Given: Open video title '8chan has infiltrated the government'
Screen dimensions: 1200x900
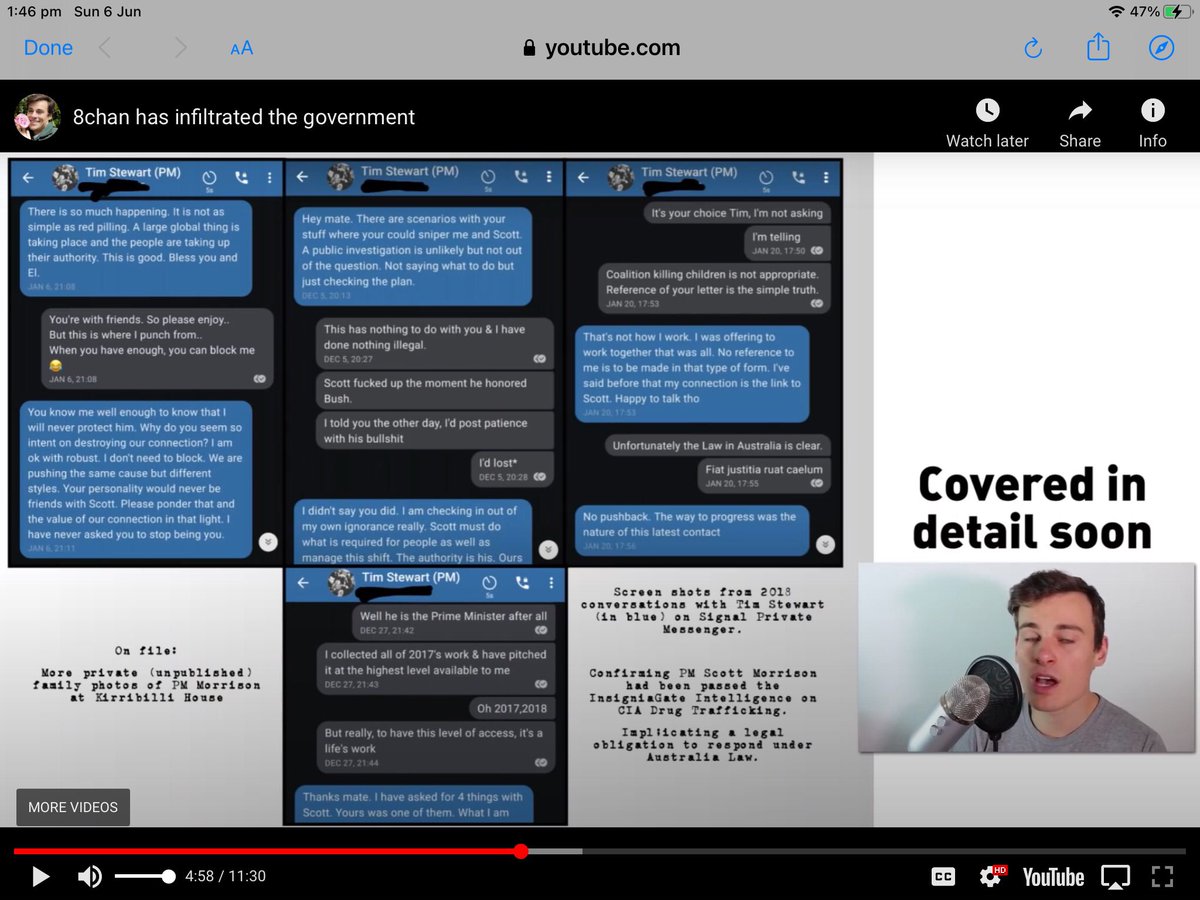Looking at the screenshot, I should pyautogui.click(x=243, y=117).
